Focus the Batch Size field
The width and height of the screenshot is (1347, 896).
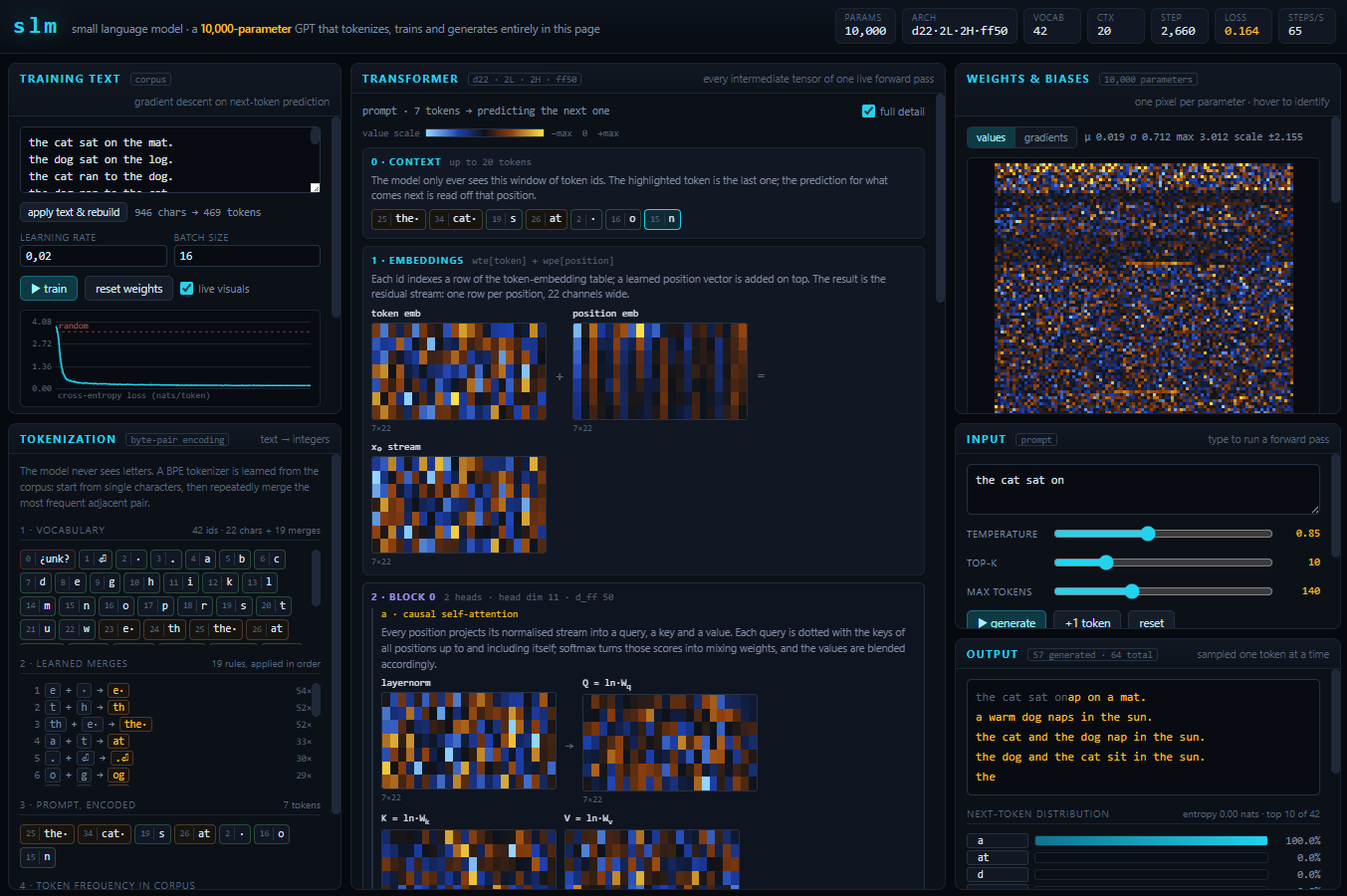pos(247,256)
